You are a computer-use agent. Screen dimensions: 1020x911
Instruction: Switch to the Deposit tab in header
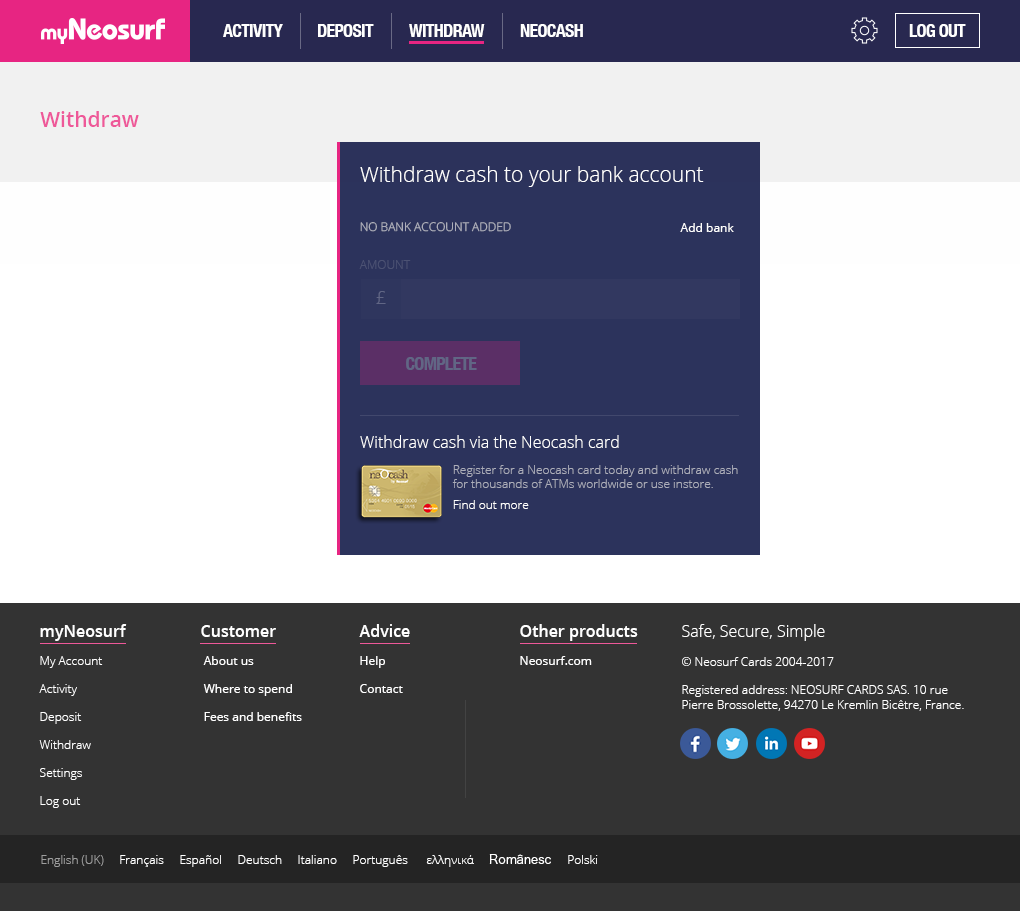tap(345, 31)
